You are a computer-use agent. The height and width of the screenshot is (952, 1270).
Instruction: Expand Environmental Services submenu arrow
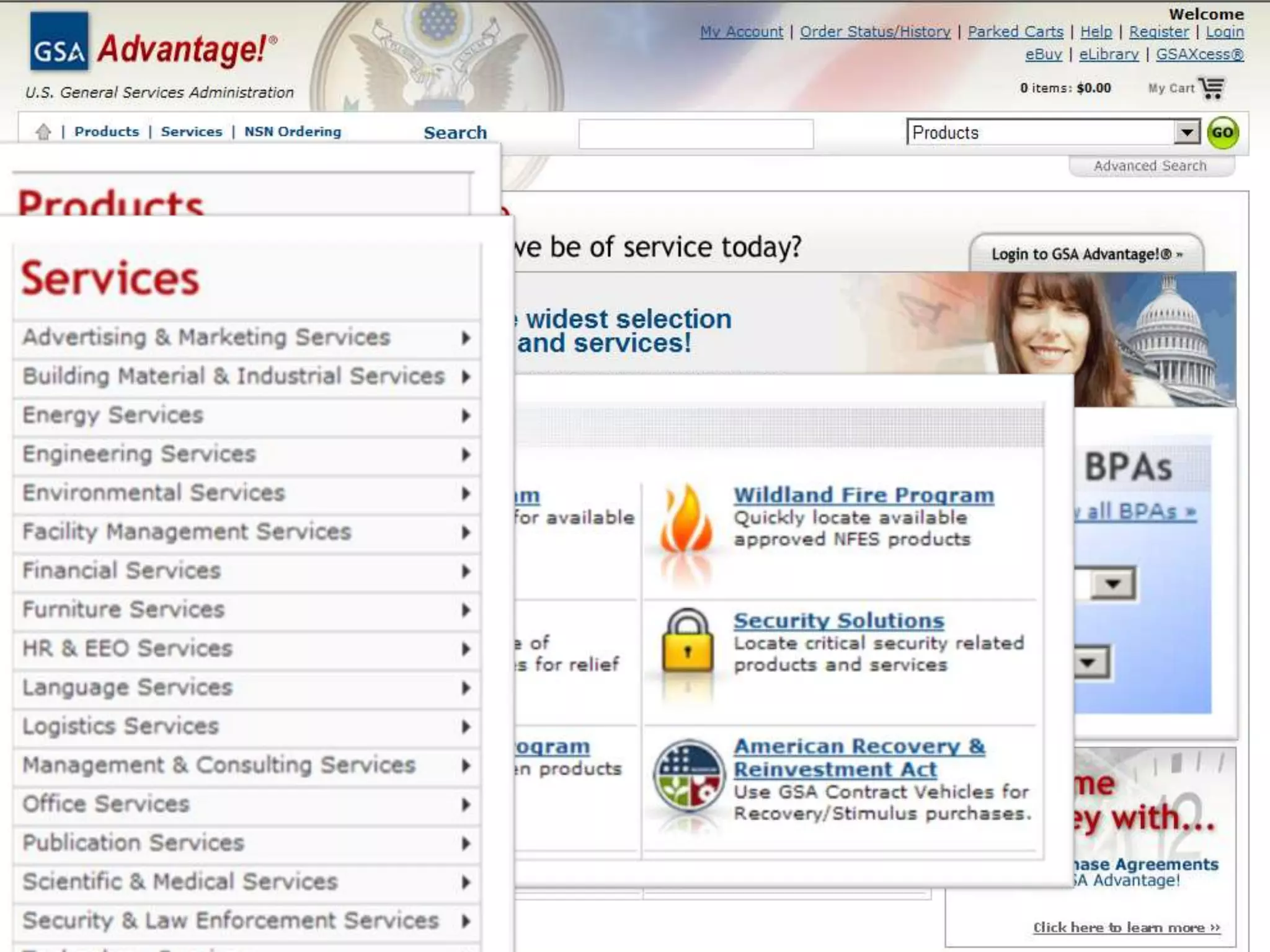point(466,493)
